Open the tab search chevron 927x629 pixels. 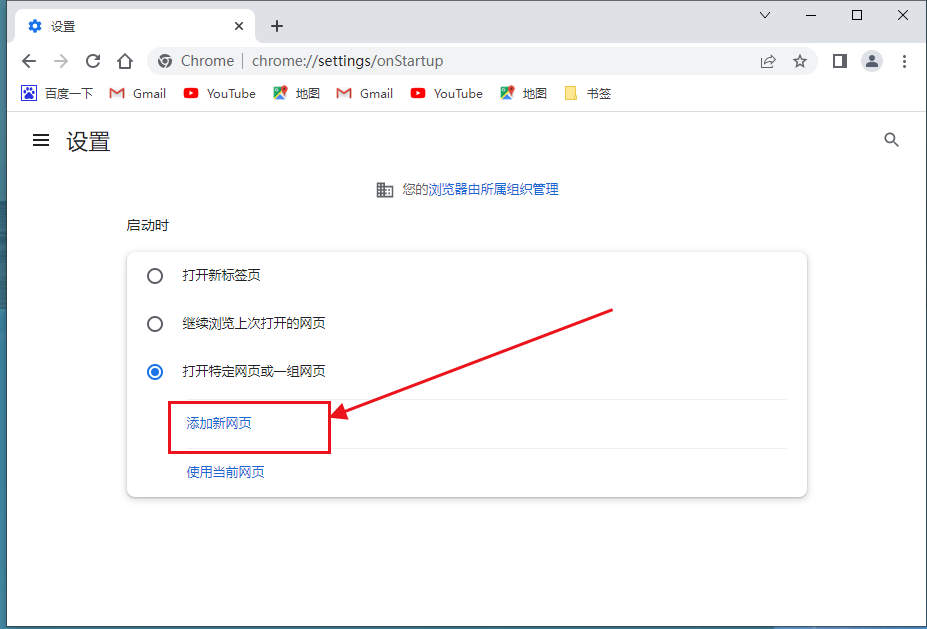tap(765, 15)
